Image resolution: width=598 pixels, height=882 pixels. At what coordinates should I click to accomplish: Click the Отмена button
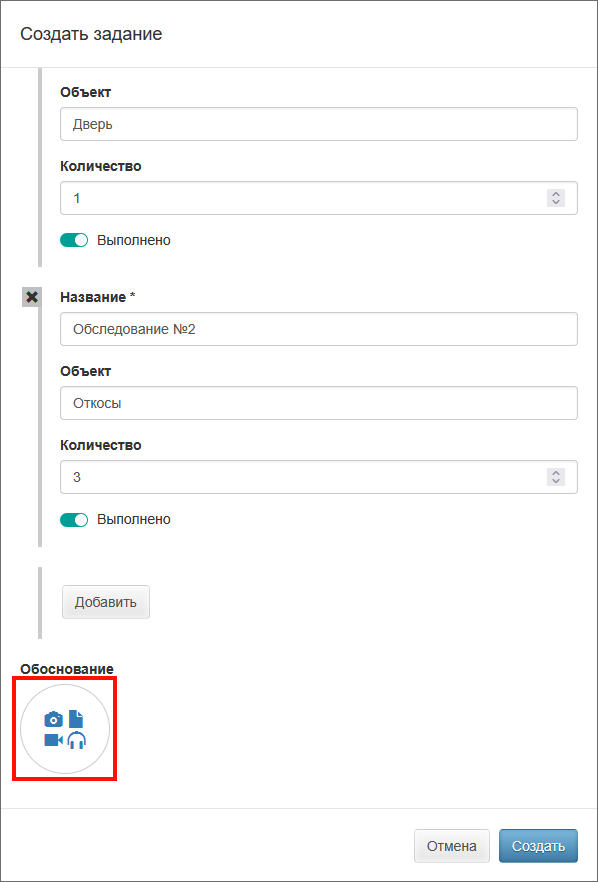pos(452,846)
